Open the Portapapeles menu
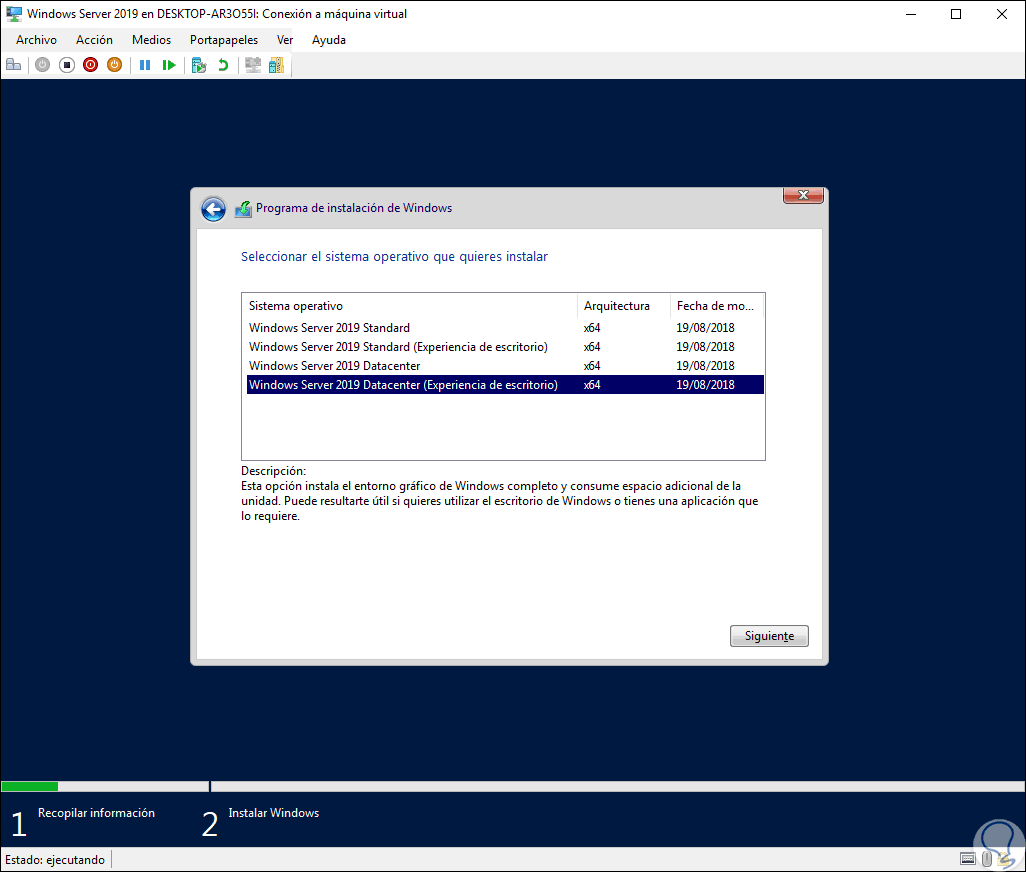 224,40
